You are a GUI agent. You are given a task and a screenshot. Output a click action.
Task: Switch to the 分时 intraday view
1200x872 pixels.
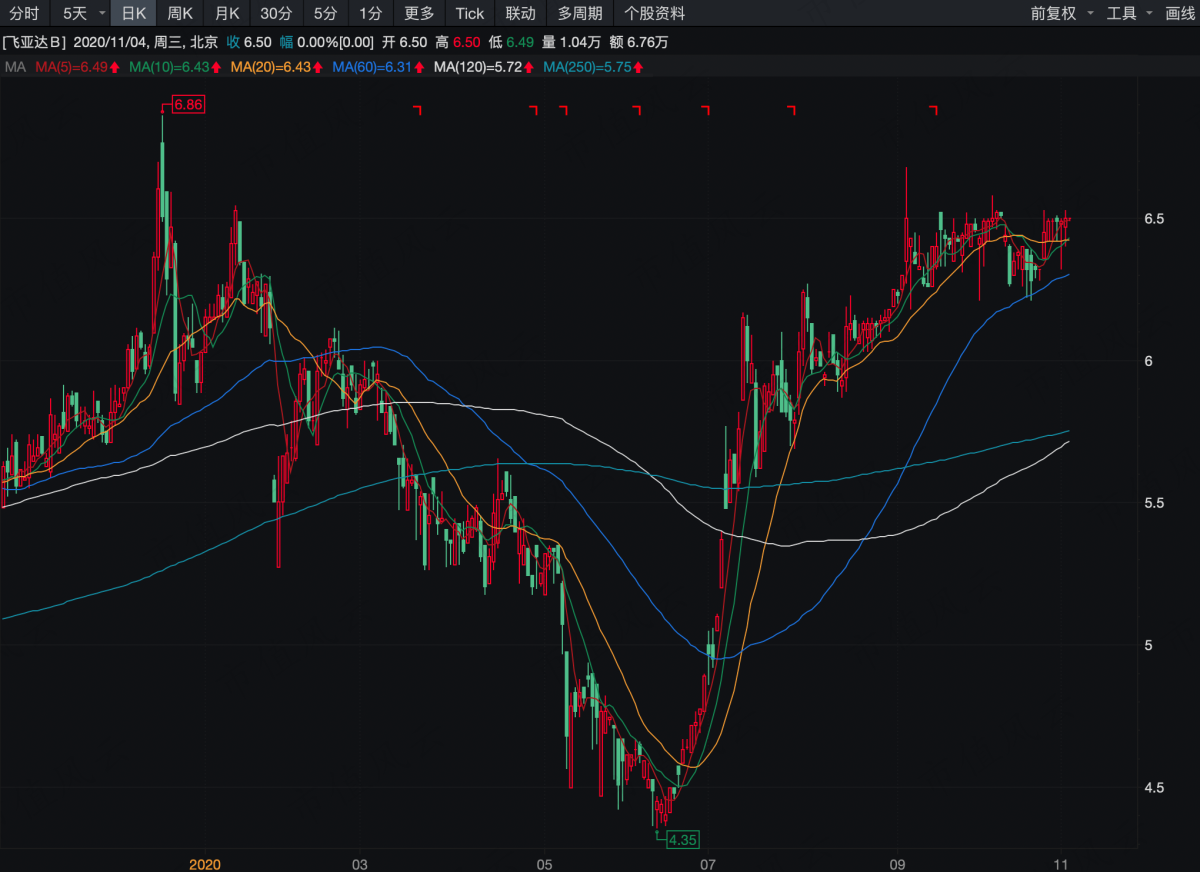[24, 13]
